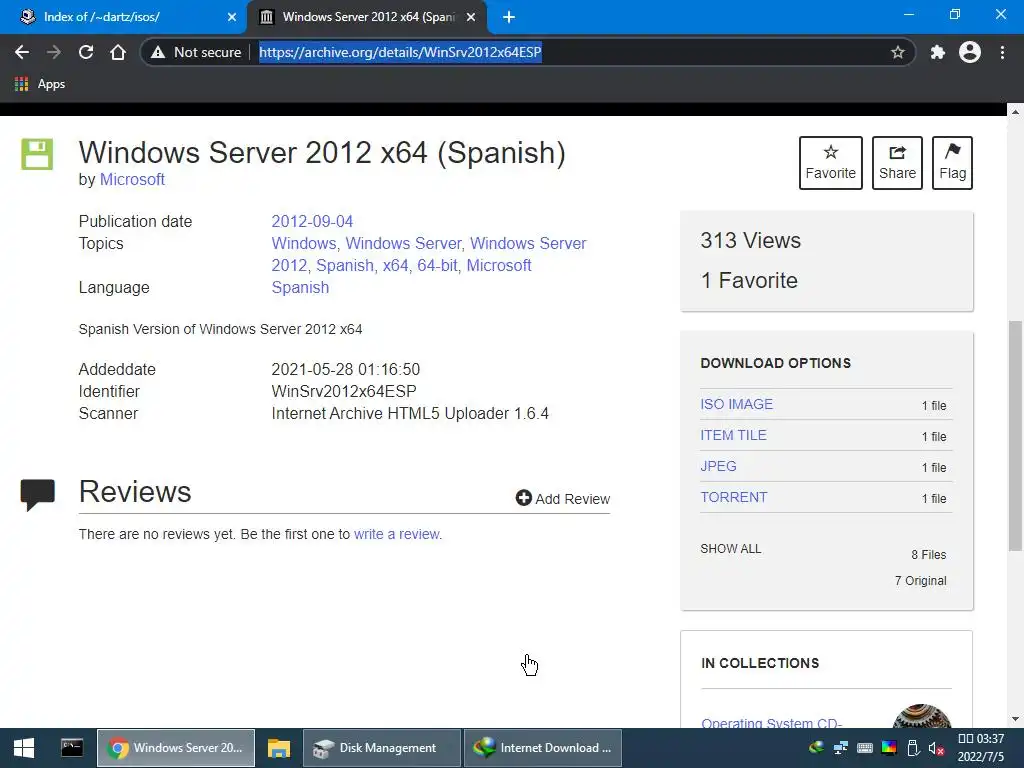
Task: Open the Chrome profile avatar
Action: click(970, 52)
